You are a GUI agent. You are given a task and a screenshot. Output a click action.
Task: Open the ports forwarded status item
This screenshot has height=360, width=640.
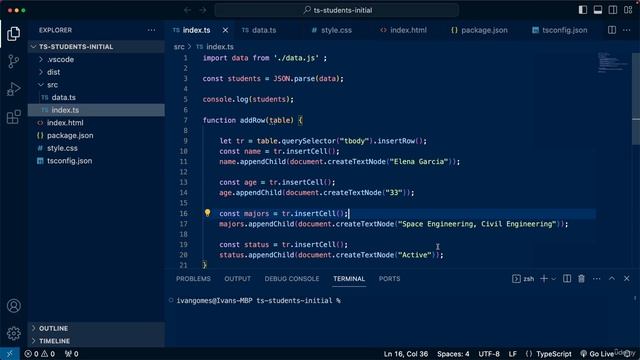[71, 354]
